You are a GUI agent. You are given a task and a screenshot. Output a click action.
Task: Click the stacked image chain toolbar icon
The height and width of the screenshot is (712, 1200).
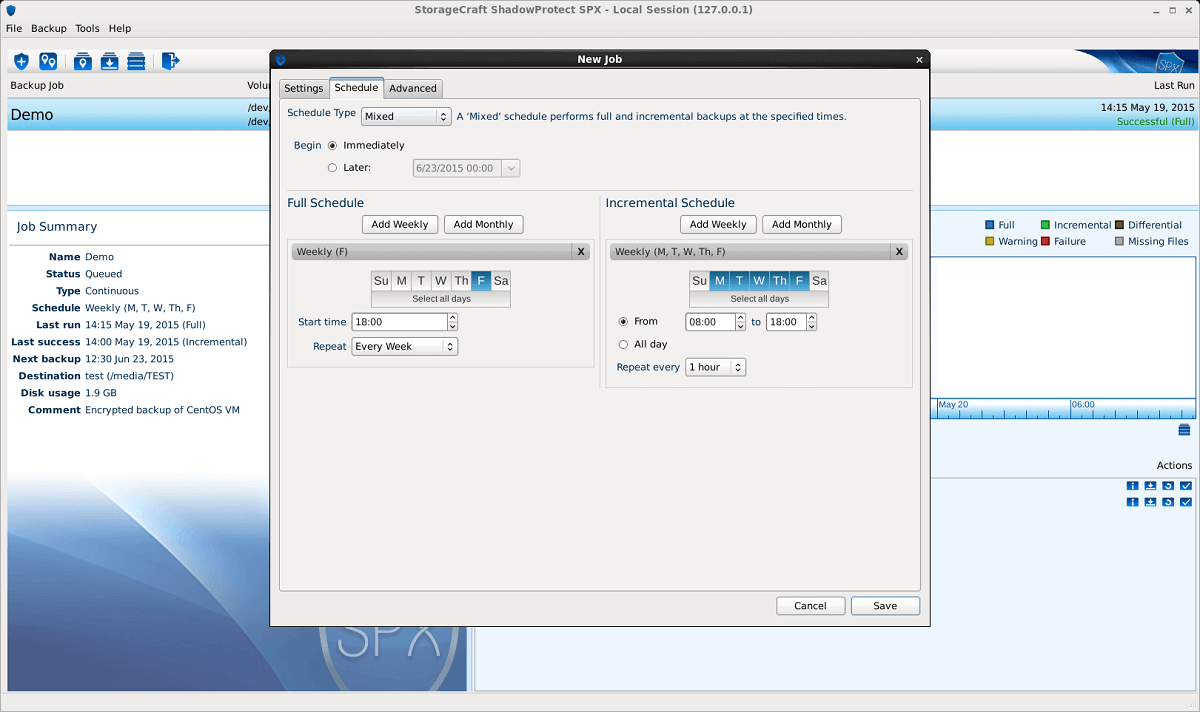(x=137, y=62)
